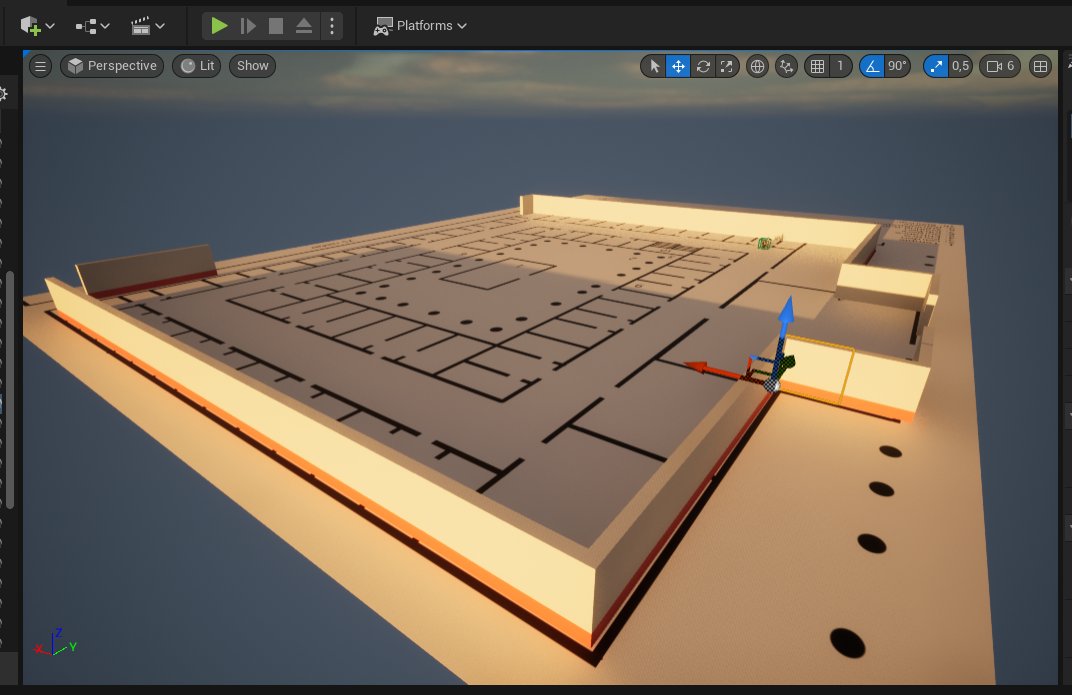This screenshot has width=1072, height=695.
Task: Change the rotation snap value 90°
Action: (897, 66)
